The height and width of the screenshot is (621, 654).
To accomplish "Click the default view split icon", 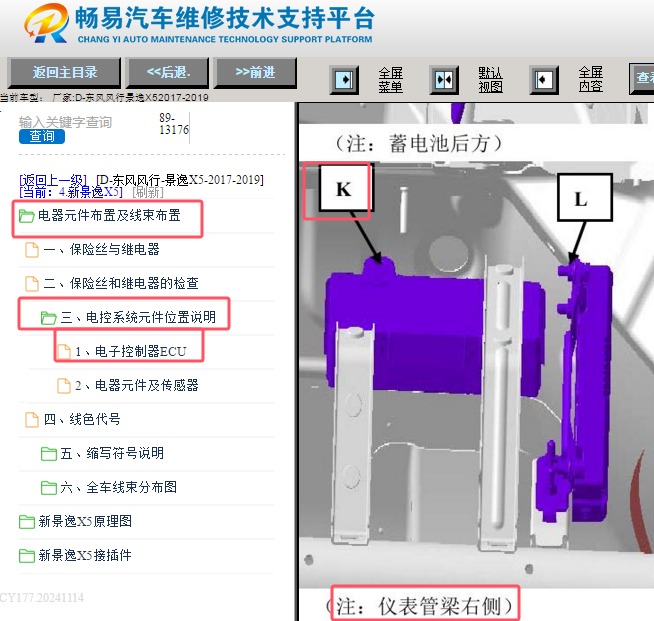I will click(x=444, y=79).
